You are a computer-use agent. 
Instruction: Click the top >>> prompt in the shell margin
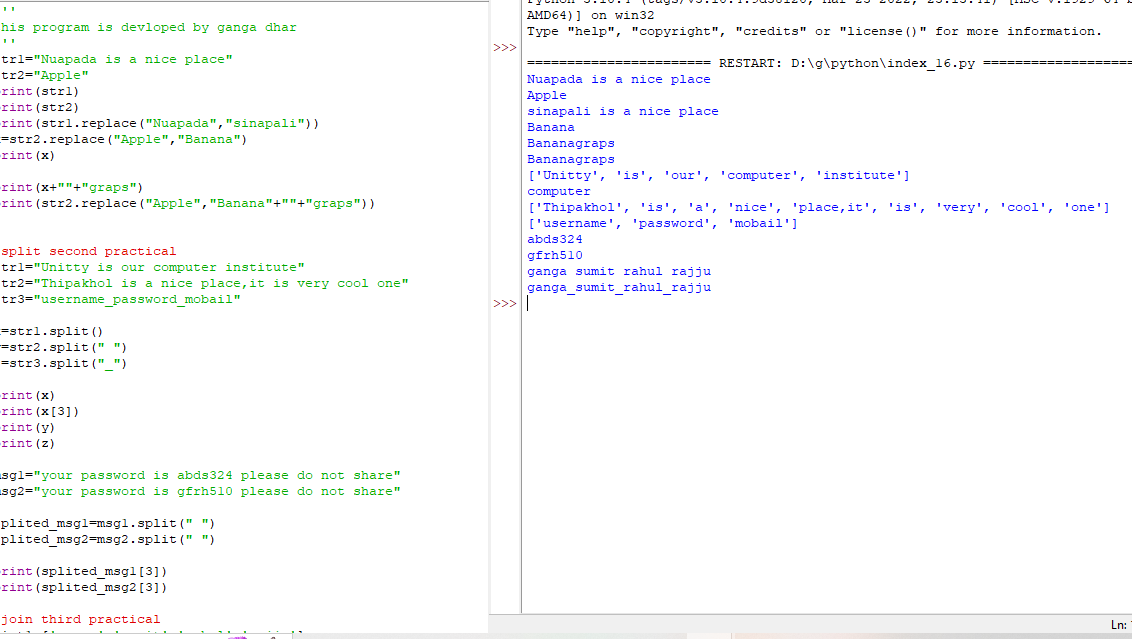click(505, 47)
